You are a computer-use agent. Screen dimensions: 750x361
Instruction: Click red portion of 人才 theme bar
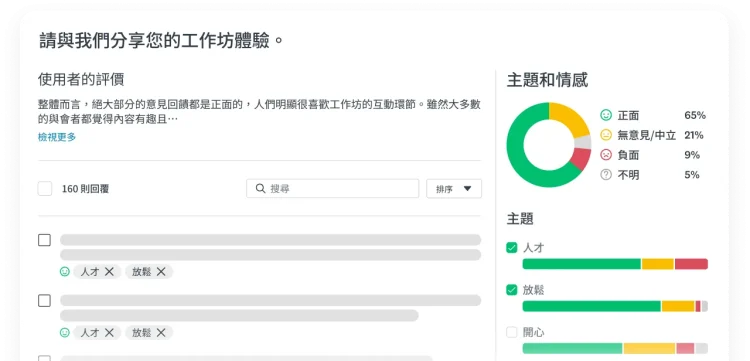691,264
